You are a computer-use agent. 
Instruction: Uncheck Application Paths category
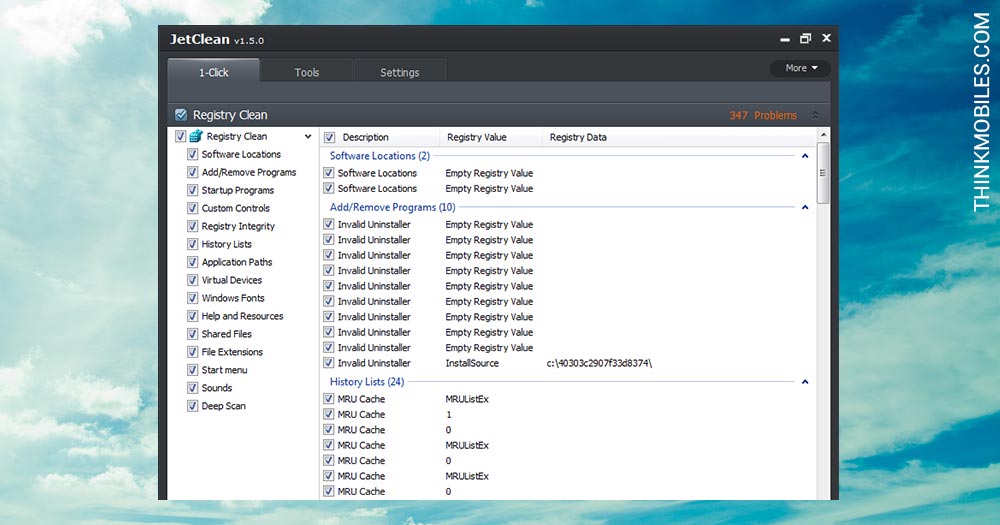192,262
